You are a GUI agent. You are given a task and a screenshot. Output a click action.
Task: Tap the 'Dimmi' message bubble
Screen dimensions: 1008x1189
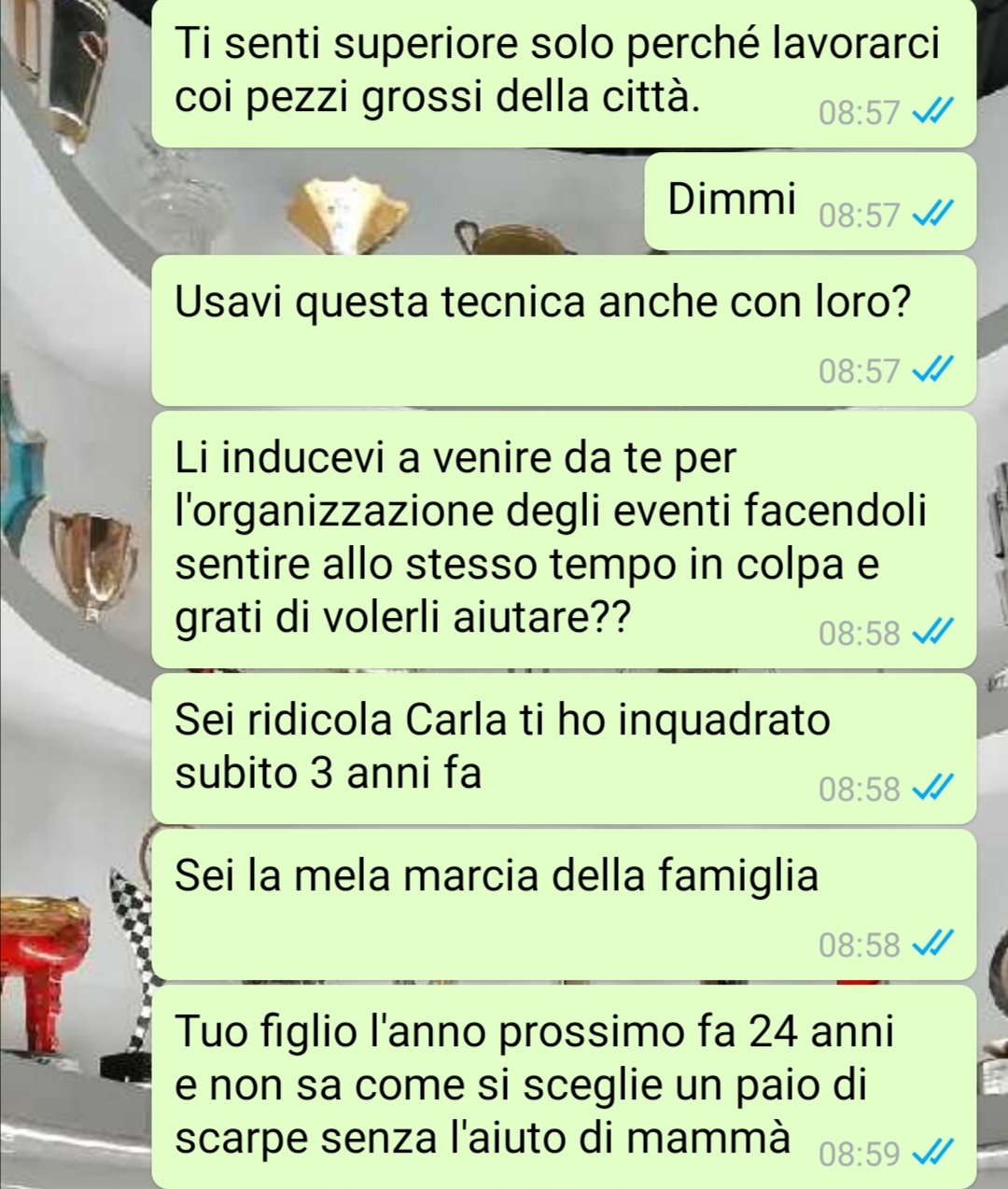click(810, 202)
